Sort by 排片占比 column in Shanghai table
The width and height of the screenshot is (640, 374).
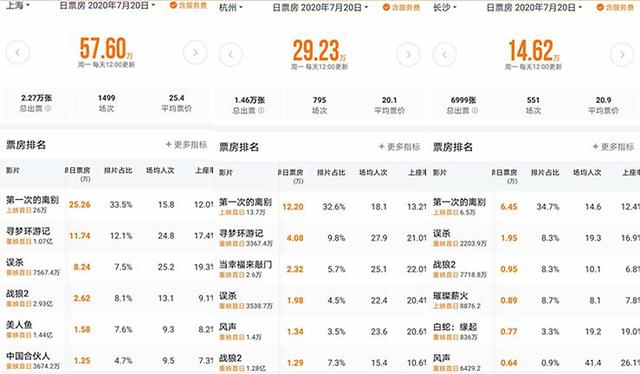[x=118, y=170]
